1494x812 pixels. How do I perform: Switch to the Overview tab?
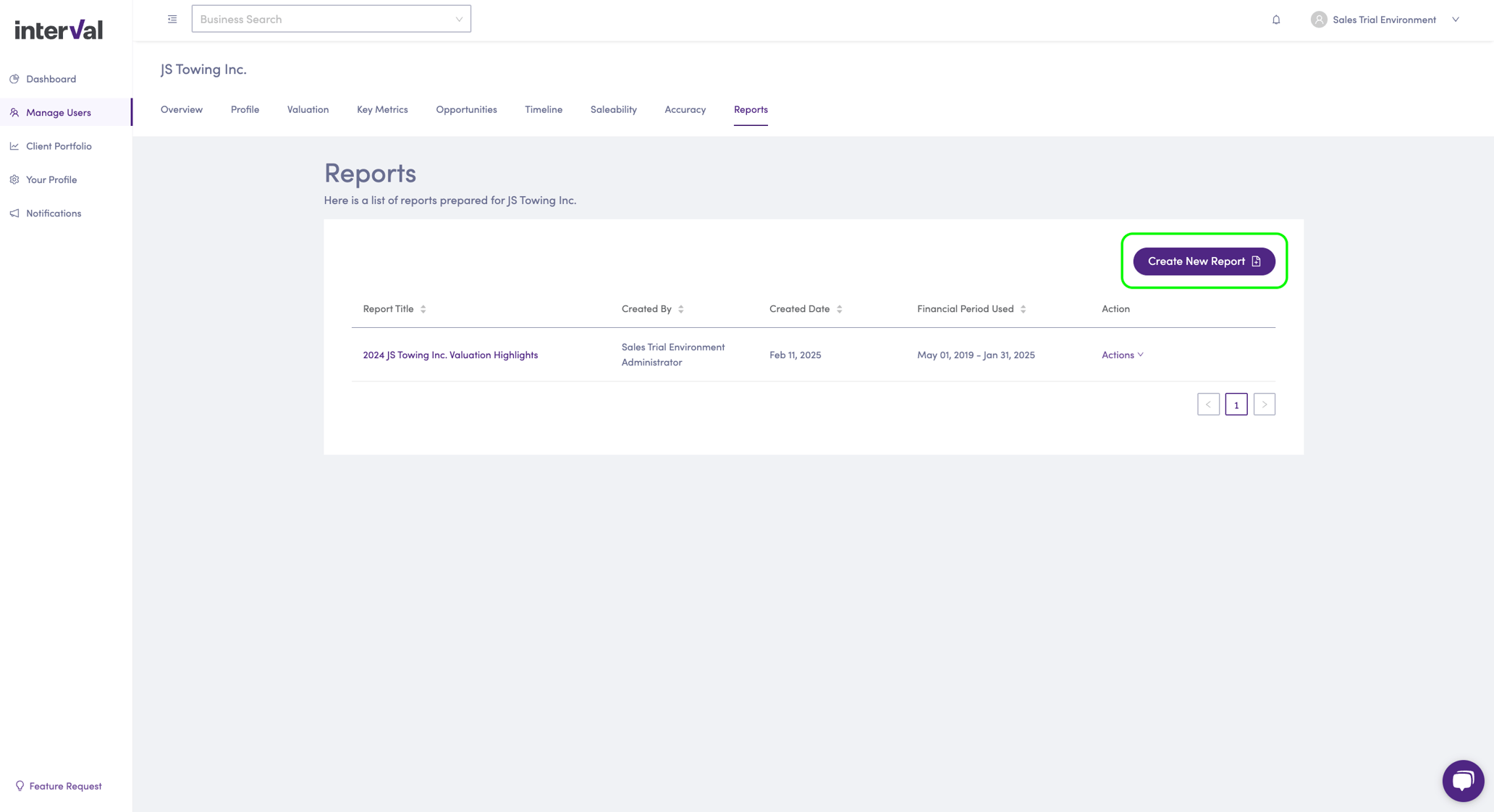(182, 109)
